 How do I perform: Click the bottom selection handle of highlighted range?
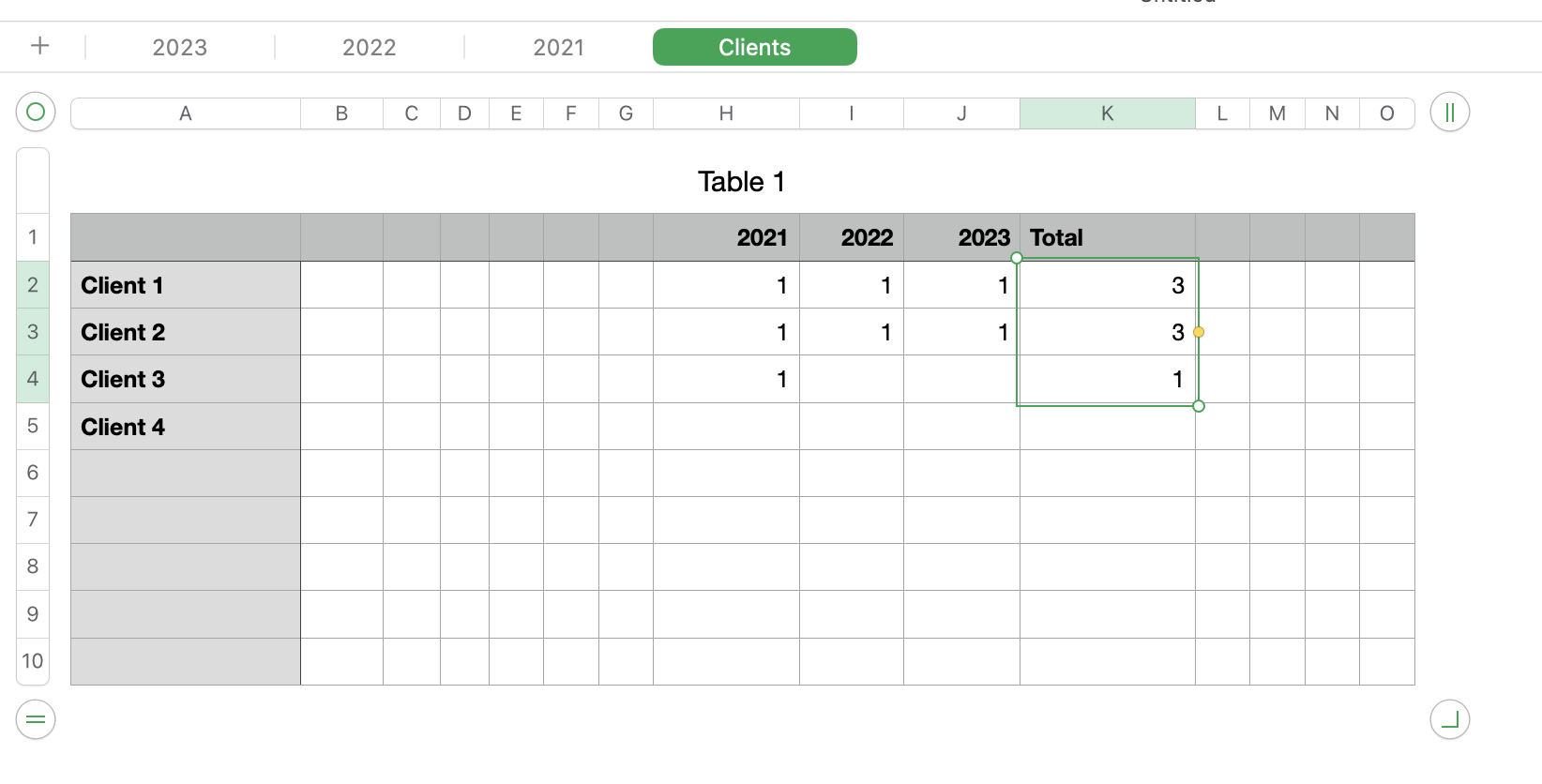click(1199, 406)
